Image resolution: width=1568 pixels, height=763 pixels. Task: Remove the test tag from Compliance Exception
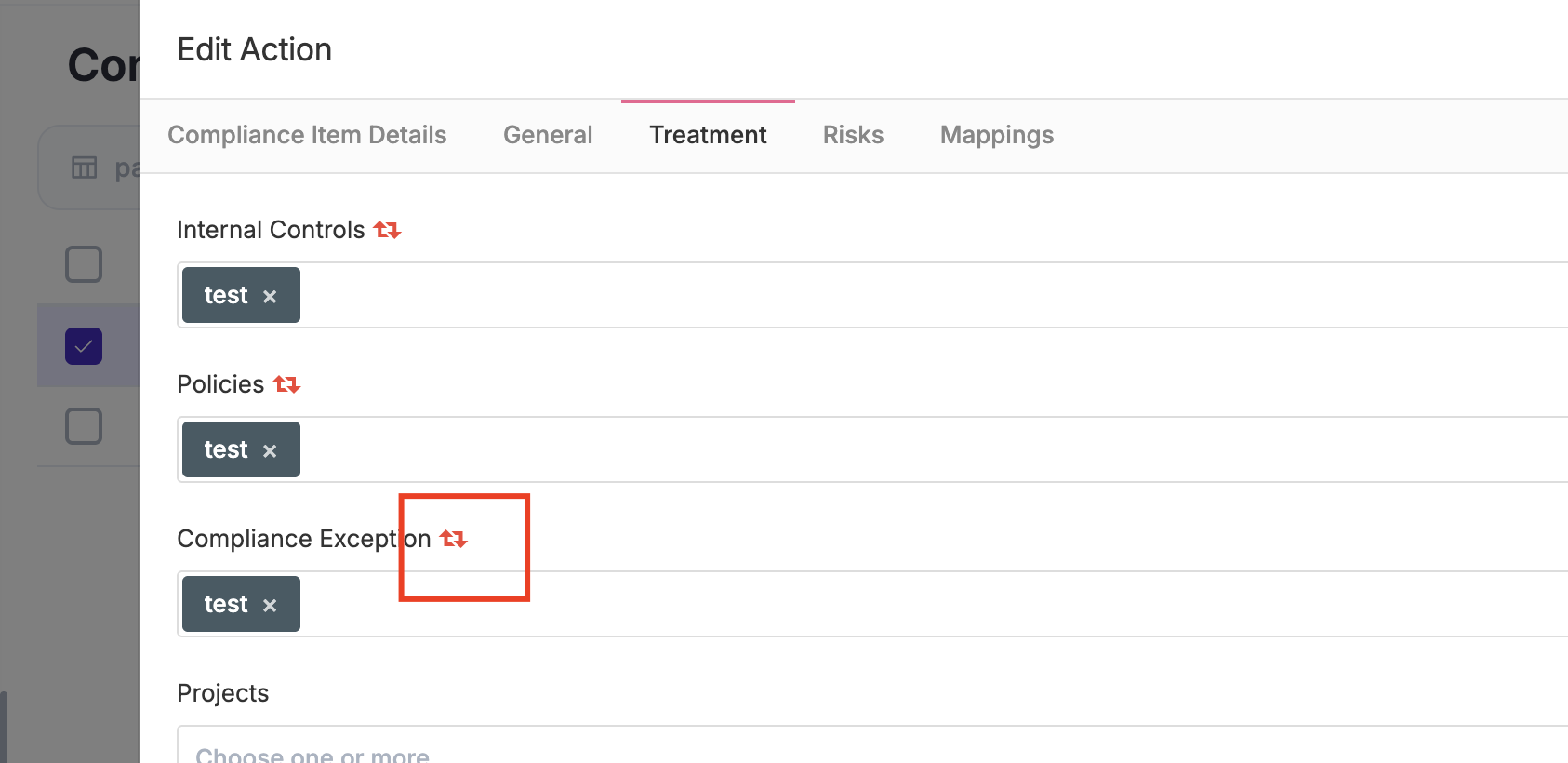(270, 606)
